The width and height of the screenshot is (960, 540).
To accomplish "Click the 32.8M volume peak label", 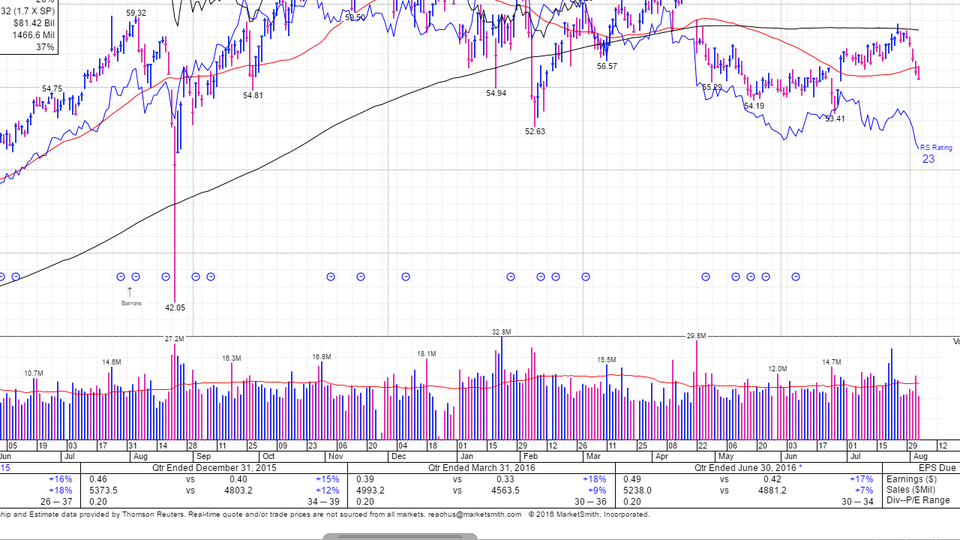I will tap(501, 332).
